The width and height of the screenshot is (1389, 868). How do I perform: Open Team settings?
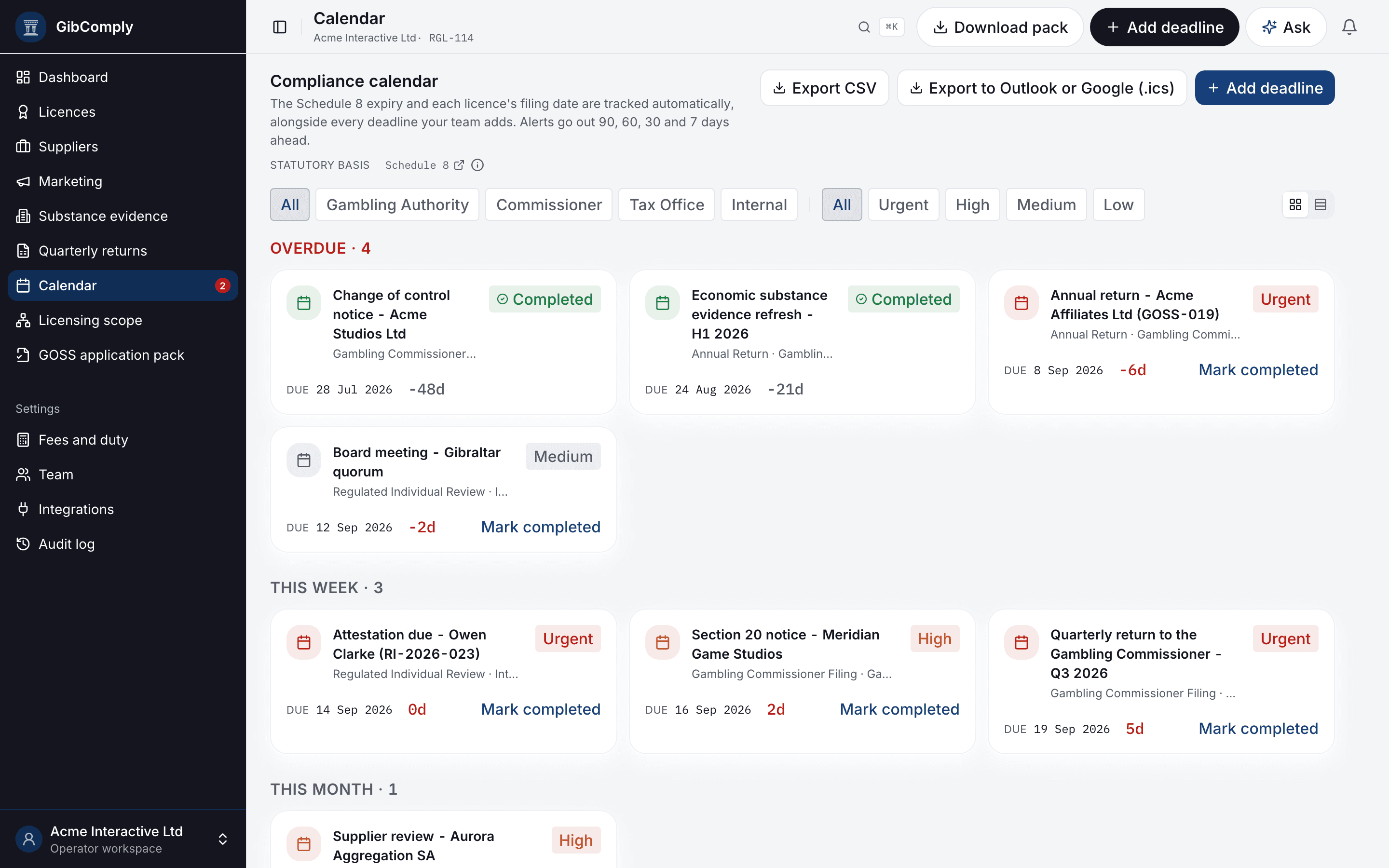click(123, 475)
